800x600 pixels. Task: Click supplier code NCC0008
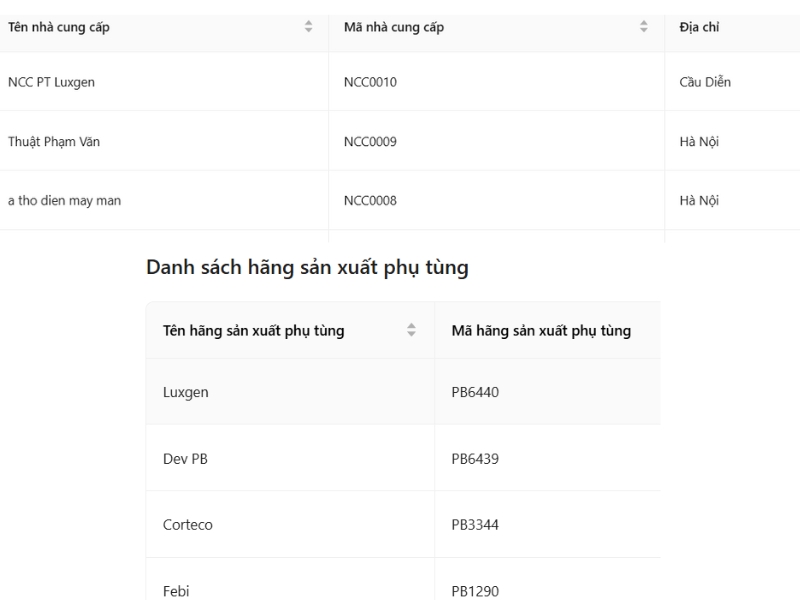pyautogui.click(x=370, y=200)
